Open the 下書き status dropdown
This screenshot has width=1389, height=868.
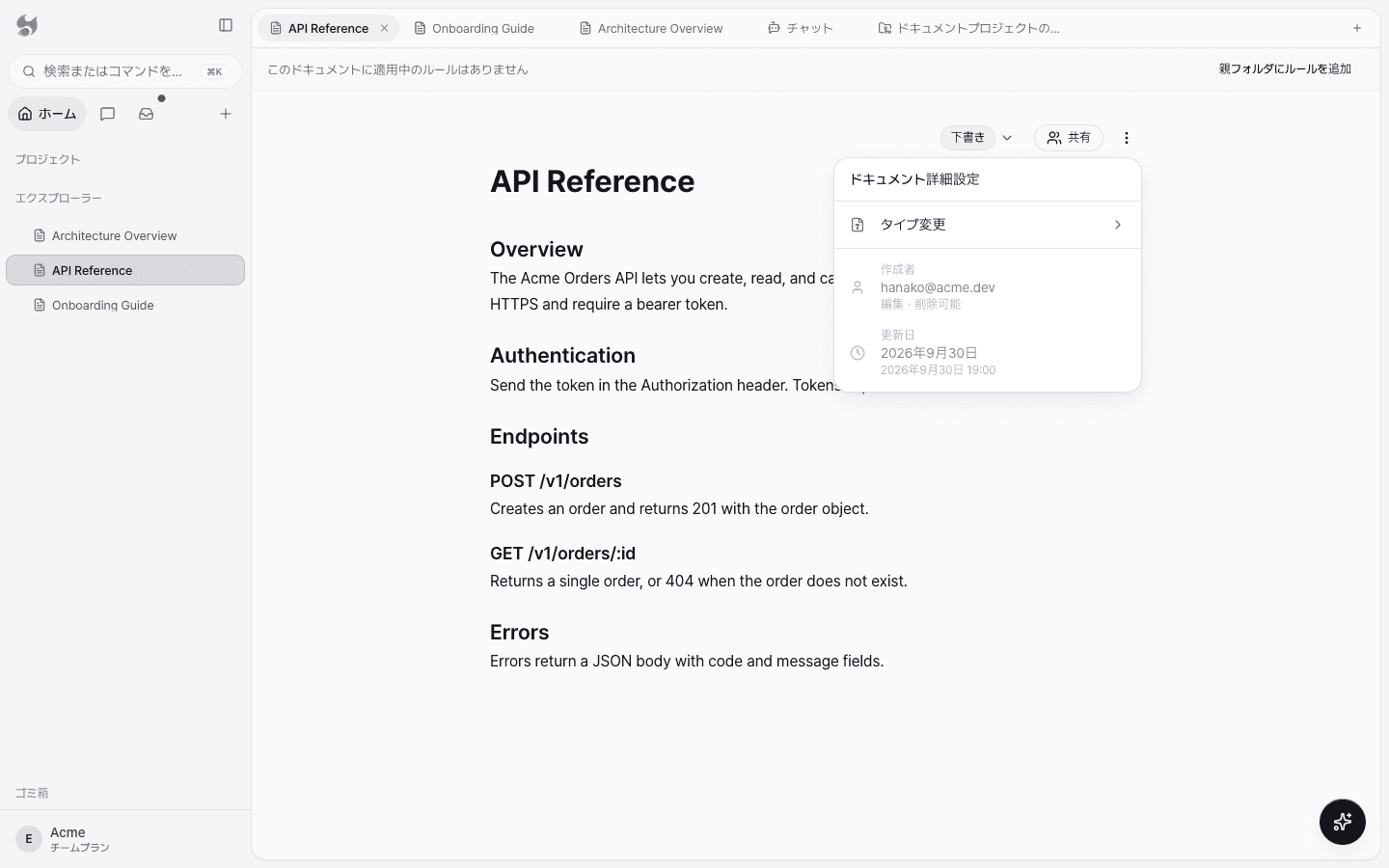tap(1007, 138)
